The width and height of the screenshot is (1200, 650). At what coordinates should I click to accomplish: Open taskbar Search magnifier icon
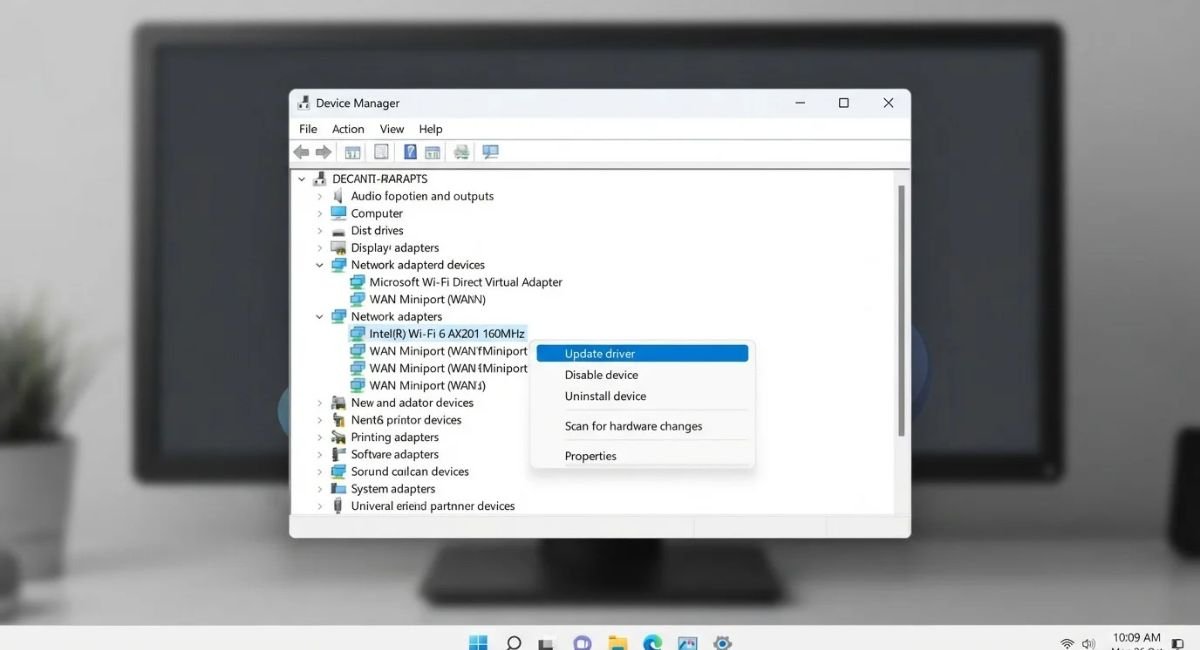pyautogui.click(x=513, y=643)
